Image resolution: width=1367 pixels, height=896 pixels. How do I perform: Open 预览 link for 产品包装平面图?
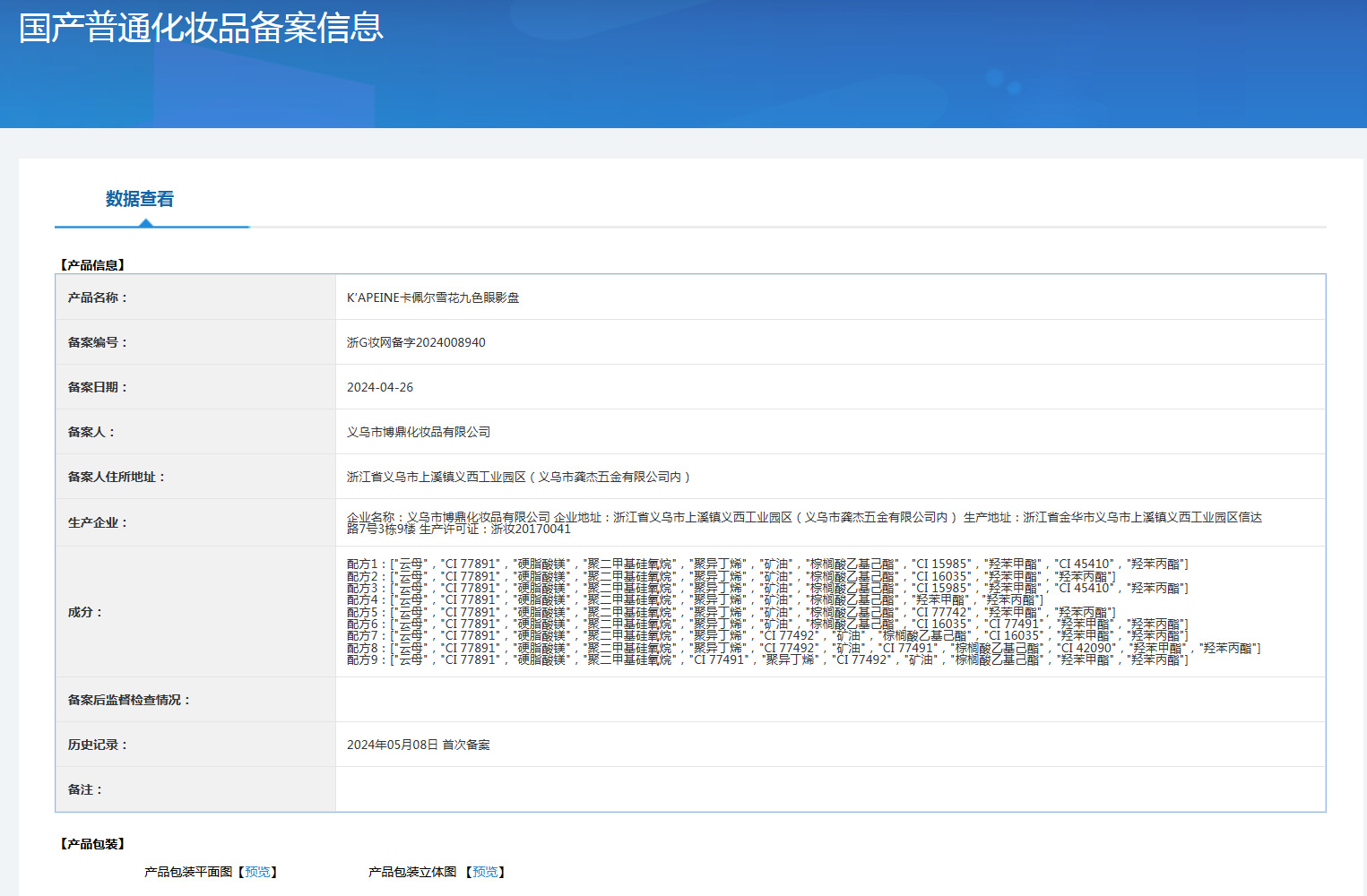pos(257,872)
